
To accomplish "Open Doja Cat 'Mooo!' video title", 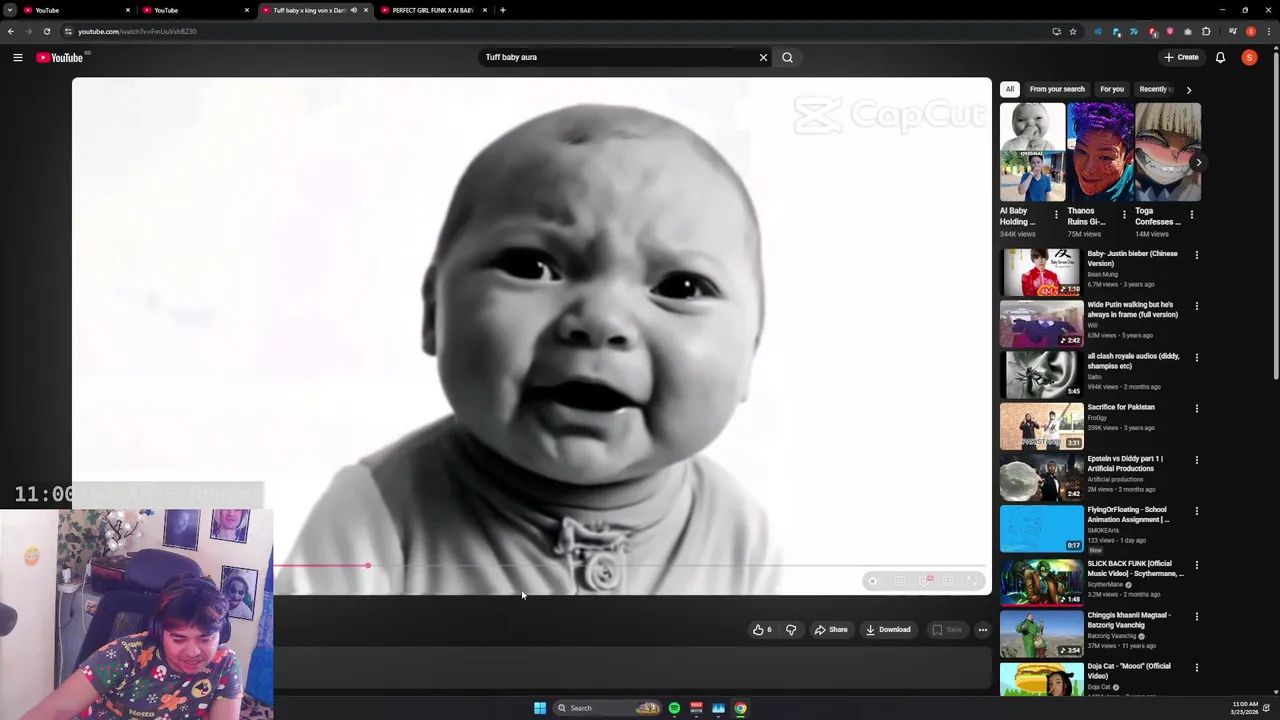I will click(x=1129, y=671).
